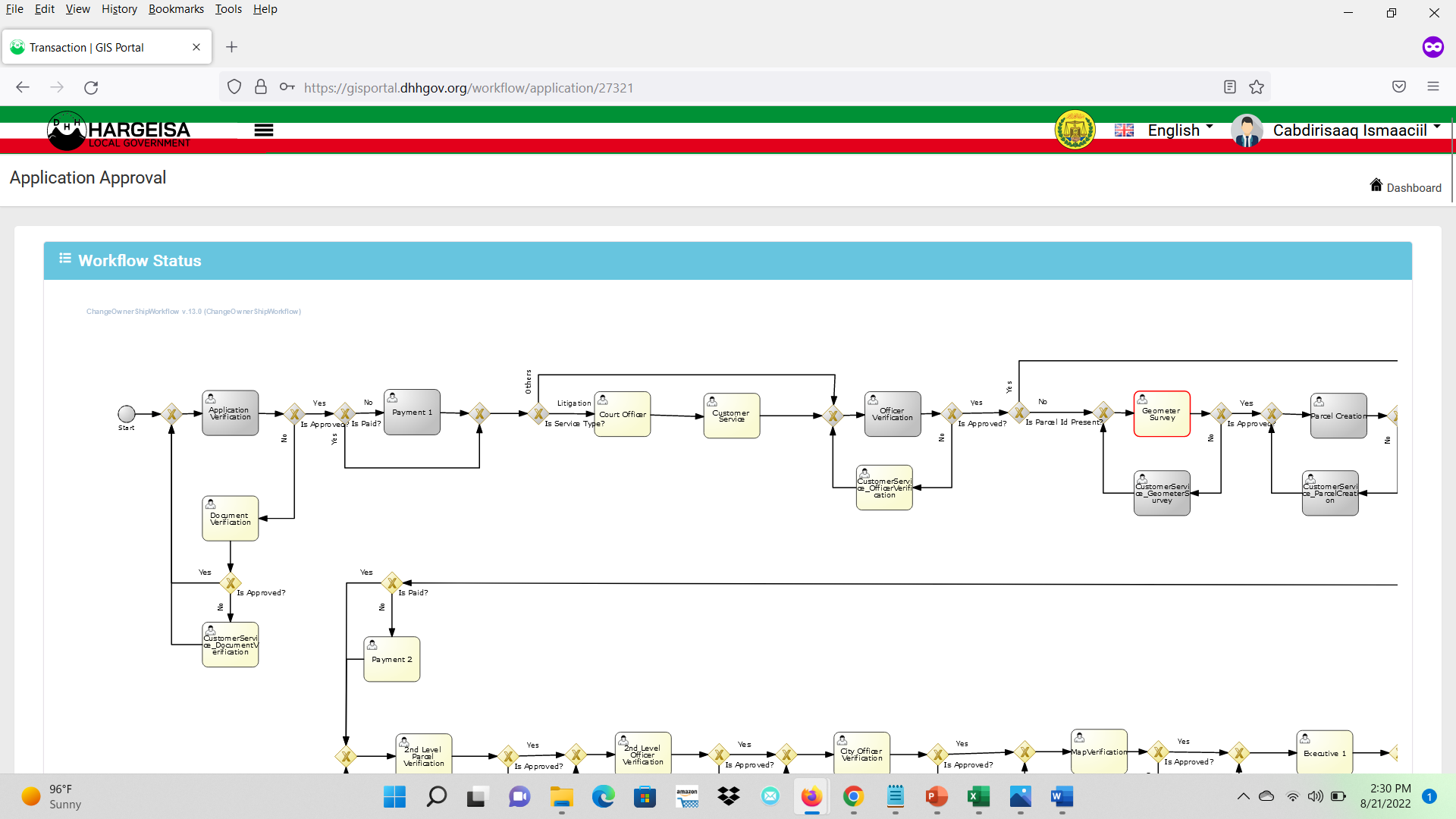1456x819 pixels.
Task: Open the Tools menu
Action: click(228, 9)
